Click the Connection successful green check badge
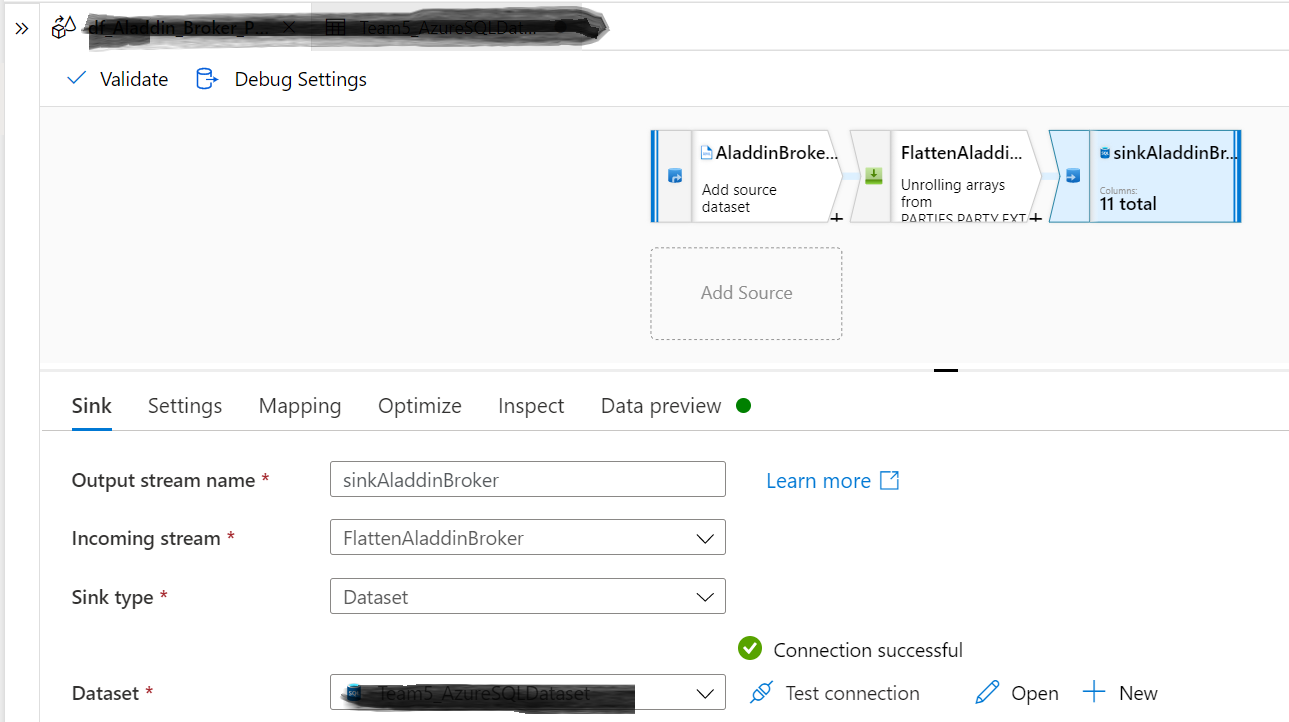 (749, 649)
